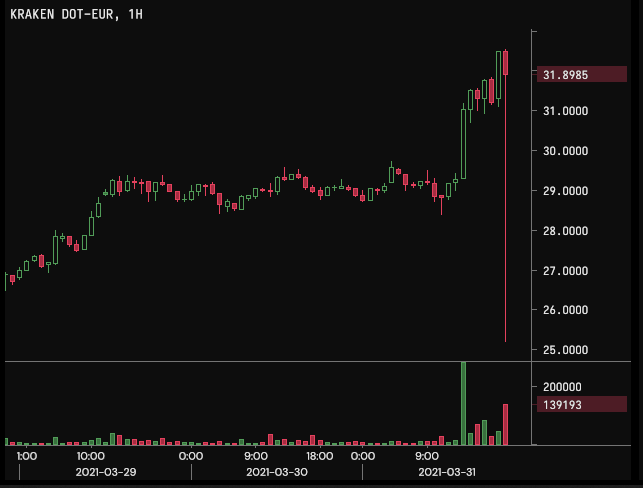Click the last red volume bar
643x488 pixels.
(506, 424)
